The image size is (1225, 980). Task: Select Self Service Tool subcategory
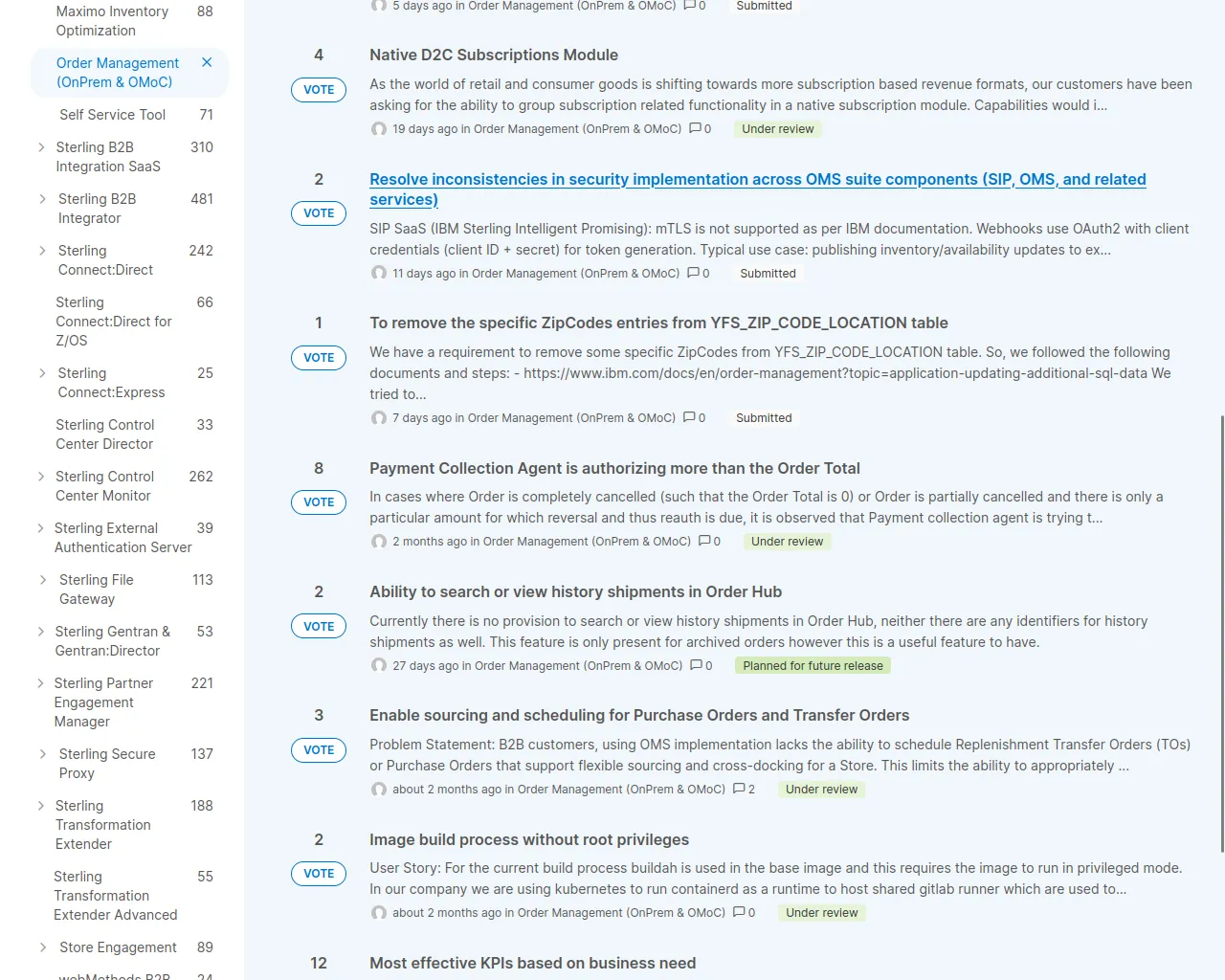(x=112, y=115)
